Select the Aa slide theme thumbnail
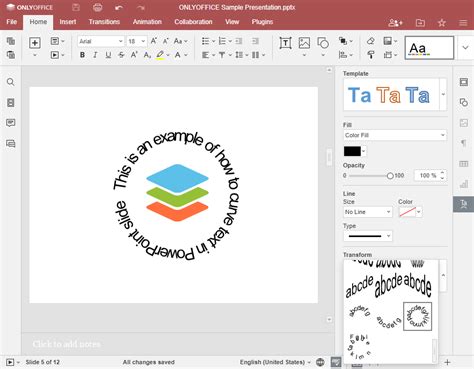 pos(429,48)
